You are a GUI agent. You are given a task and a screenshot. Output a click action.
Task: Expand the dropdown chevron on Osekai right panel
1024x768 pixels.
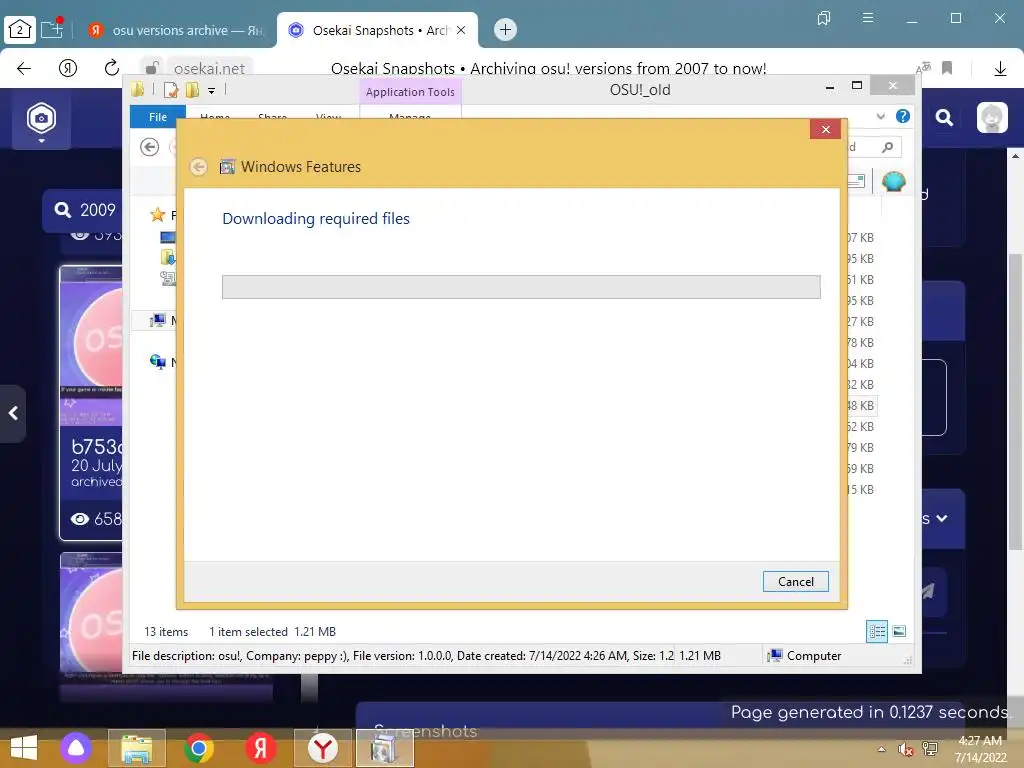point(942,519)
